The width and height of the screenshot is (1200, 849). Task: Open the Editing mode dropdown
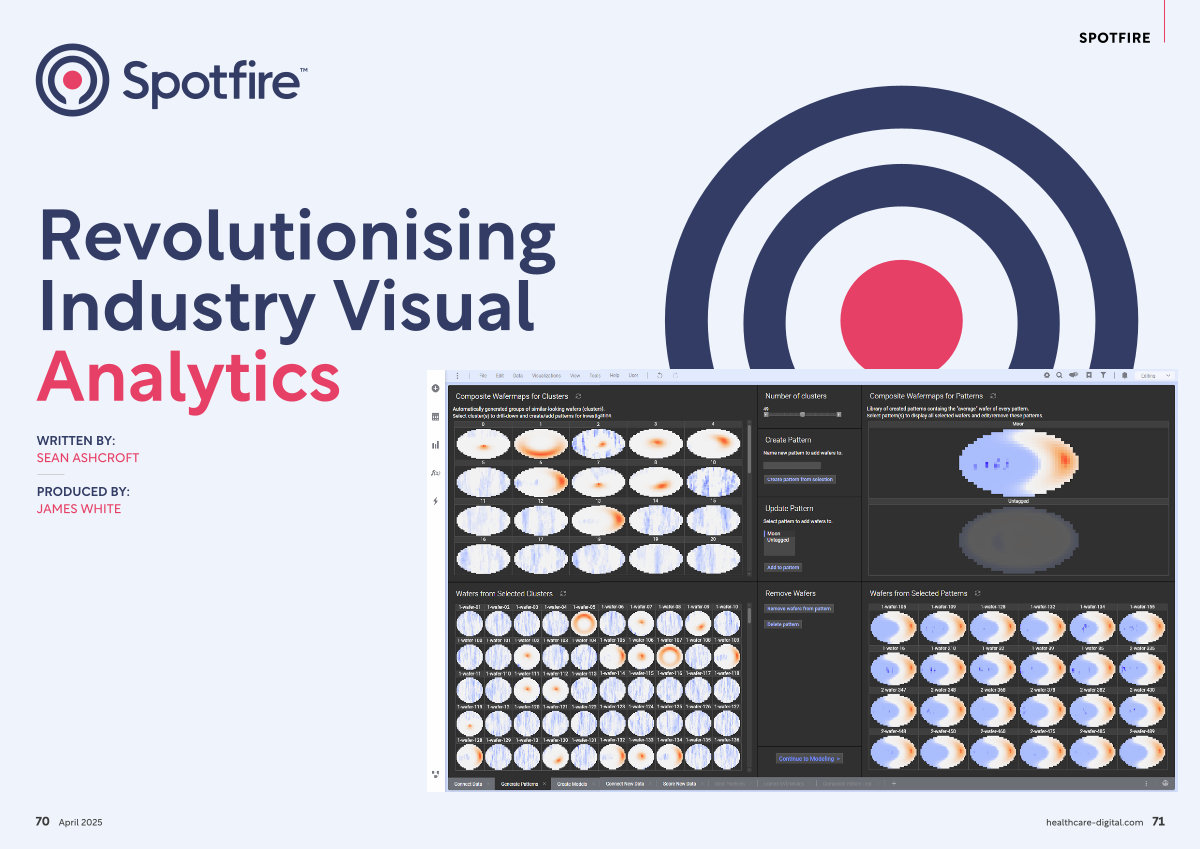pyautogui.click(x=1156, y=375)
